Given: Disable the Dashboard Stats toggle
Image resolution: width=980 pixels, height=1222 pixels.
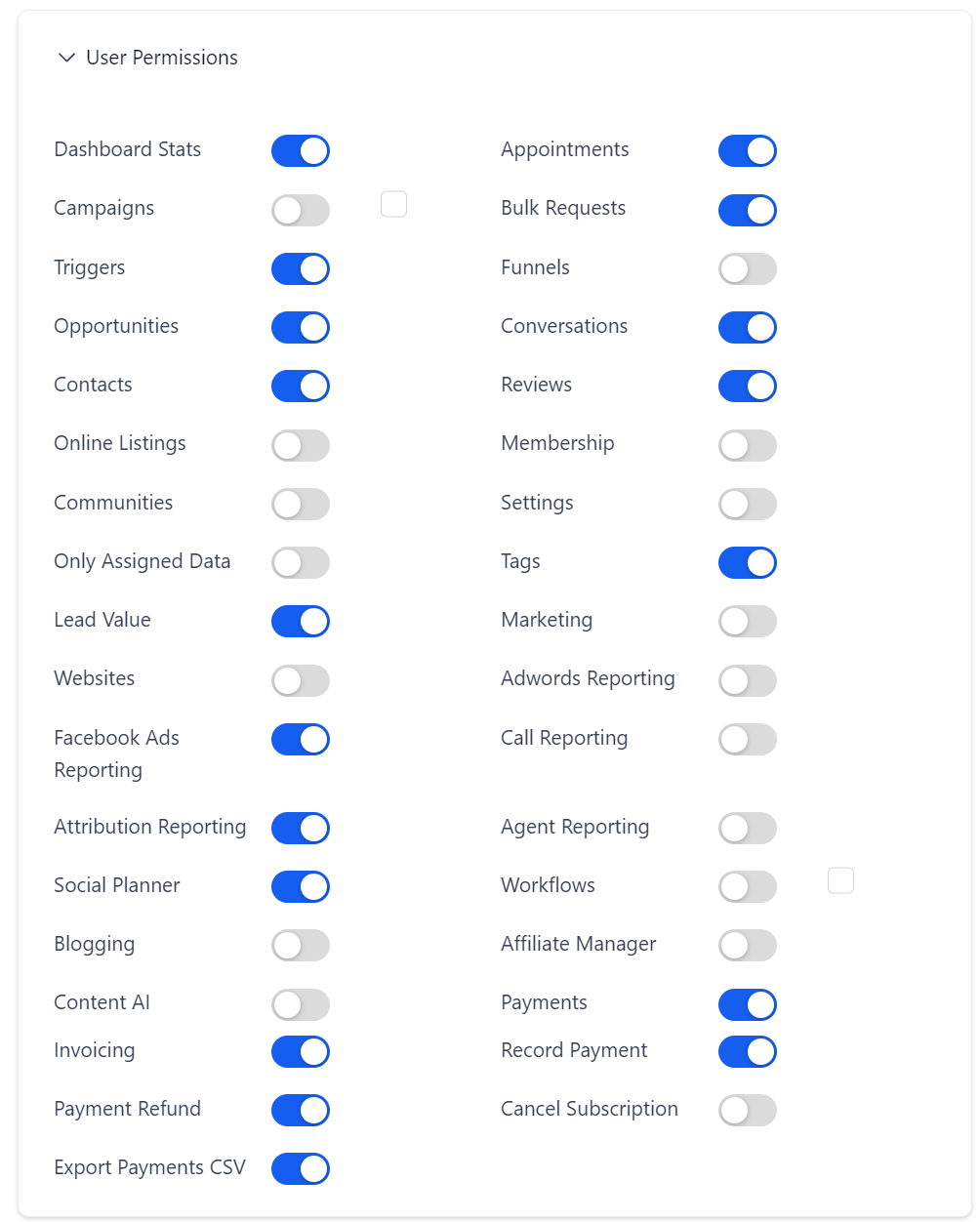Looking at the screenshot, I should coord(301,151).
